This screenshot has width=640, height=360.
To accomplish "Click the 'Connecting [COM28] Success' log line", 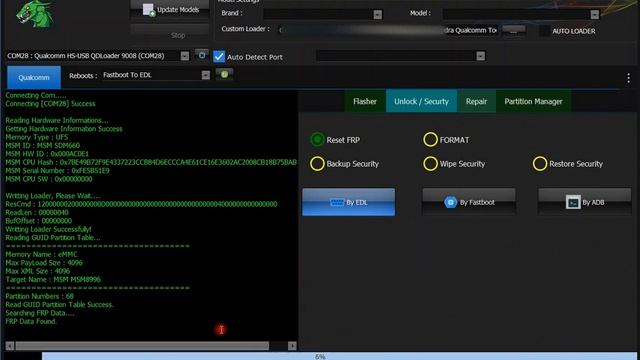I will click(x=50, y=104).
